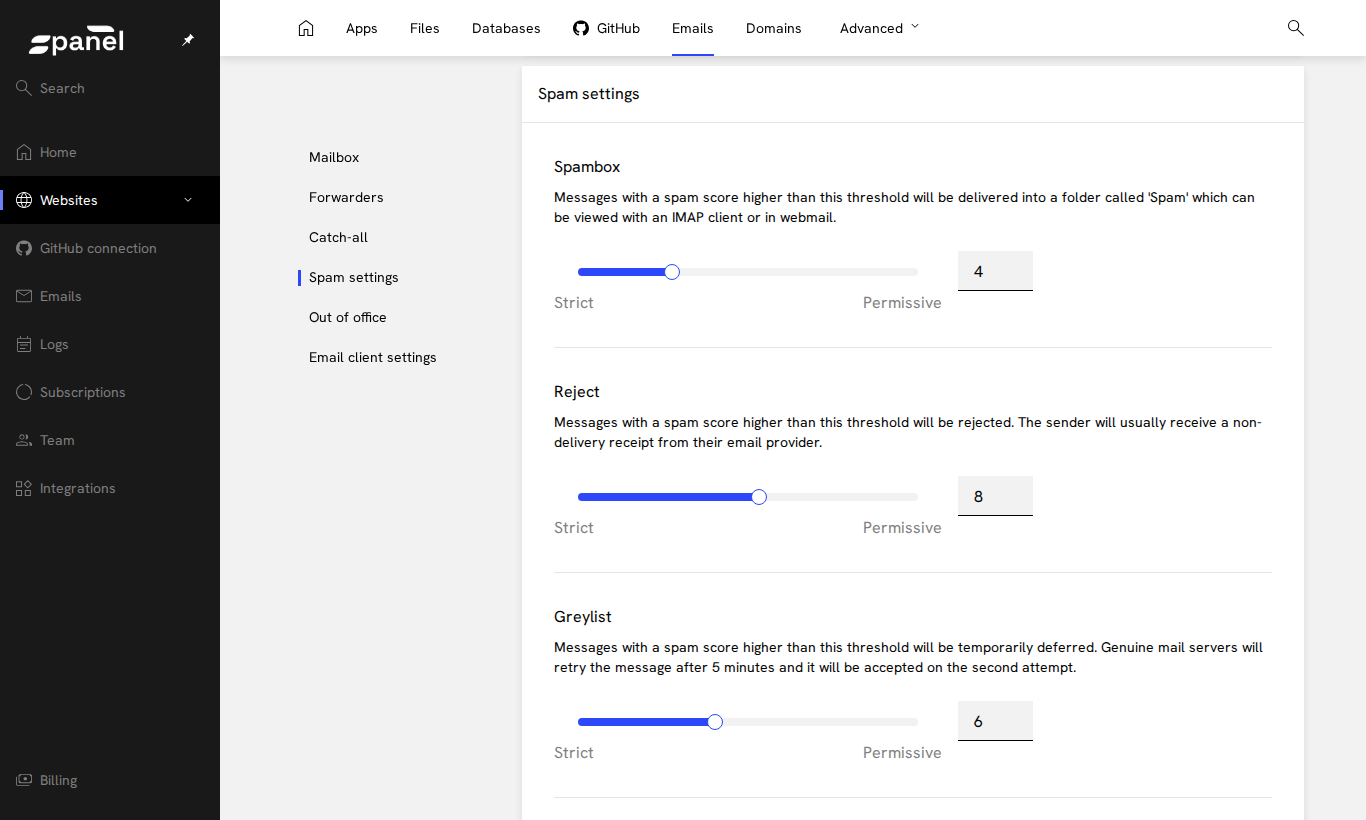
Task: Click the Websites globe icon
Action: click(24, 200)
